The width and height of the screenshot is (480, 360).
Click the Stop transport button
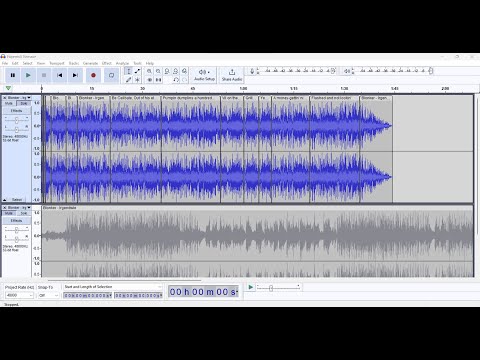tap(44, 75)
